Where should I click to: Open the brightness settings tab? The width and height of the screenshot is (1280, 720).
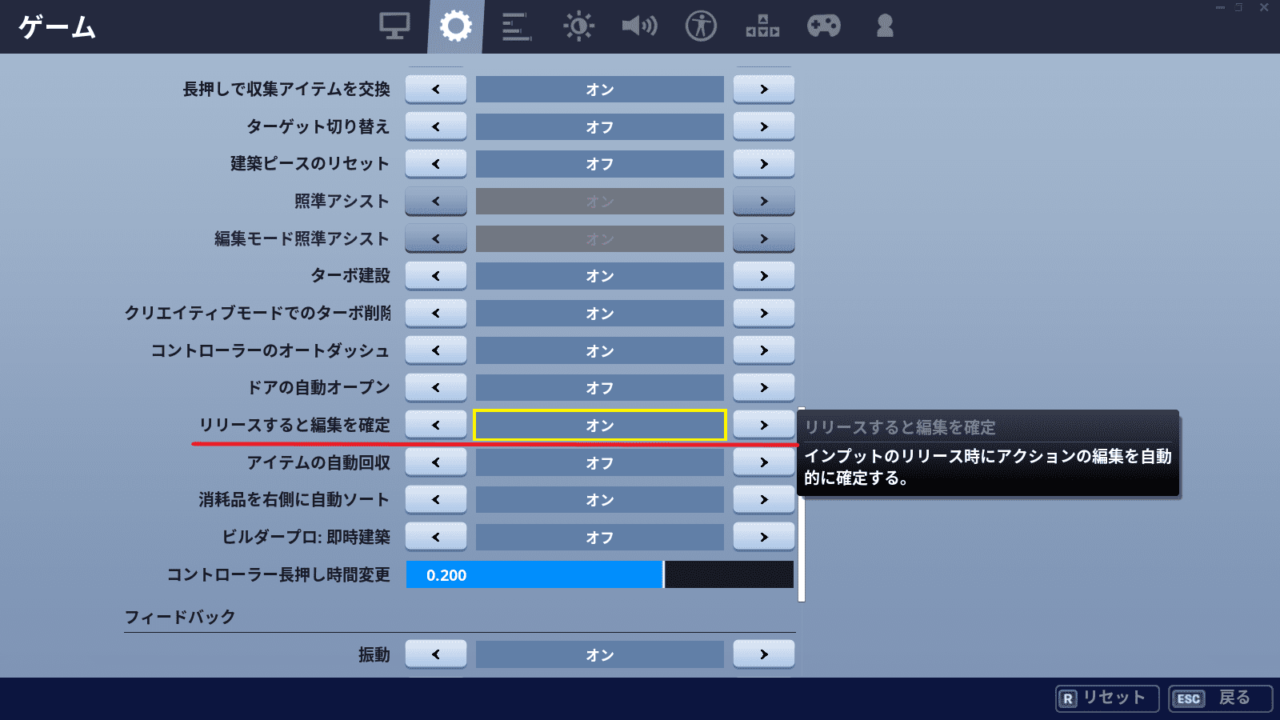pos(578,26)
